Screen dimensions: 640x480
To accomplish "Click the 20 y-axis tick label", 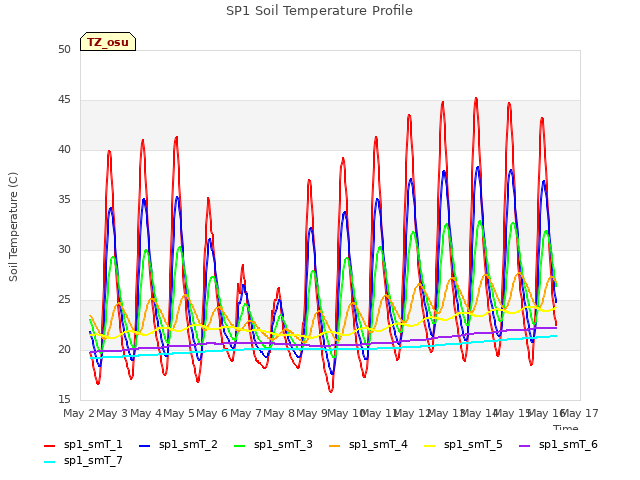I will (64, 350).
